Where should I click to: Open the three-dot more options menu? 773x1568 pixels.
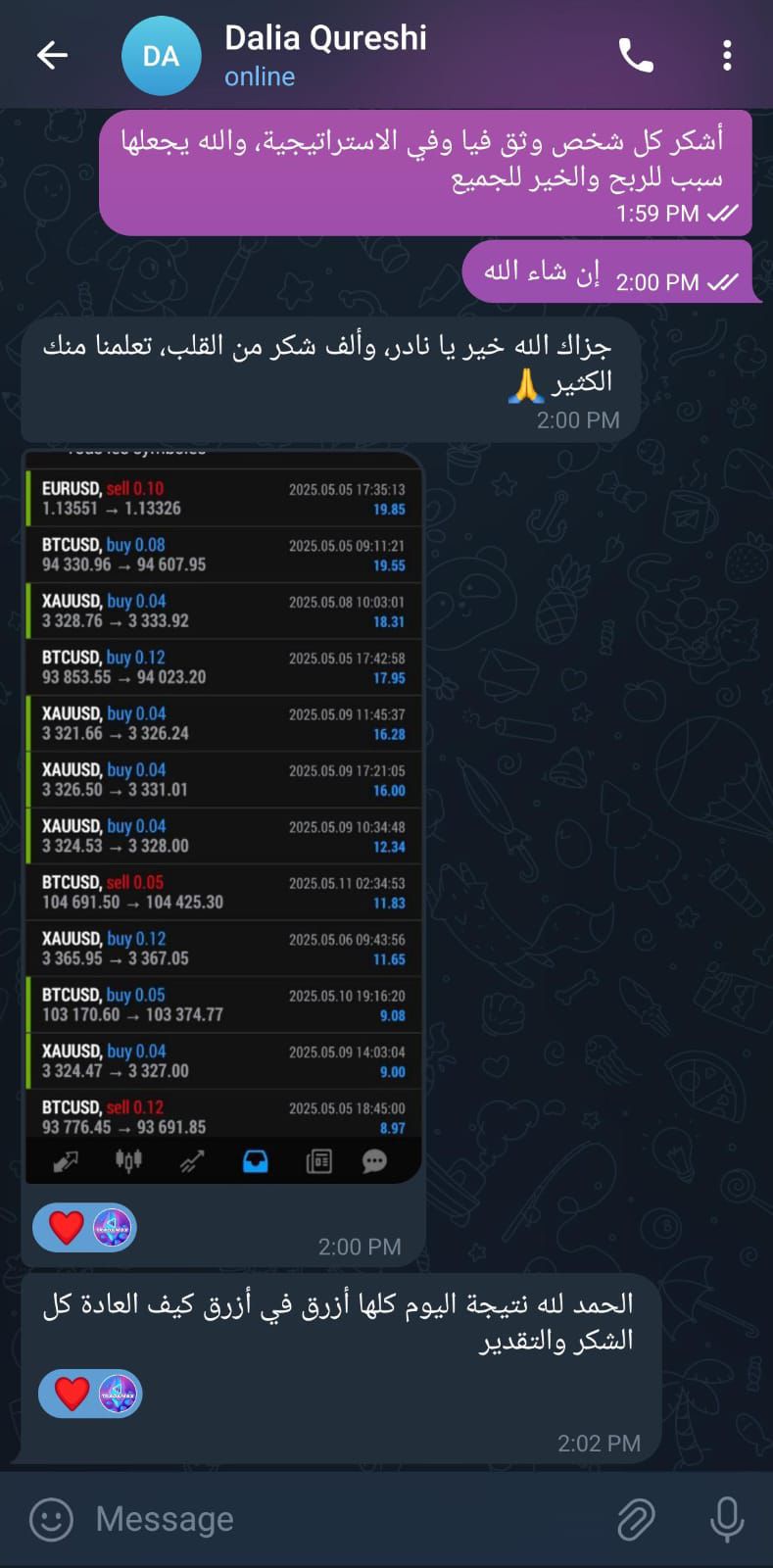pyautogui.click(x=727, y=56)
